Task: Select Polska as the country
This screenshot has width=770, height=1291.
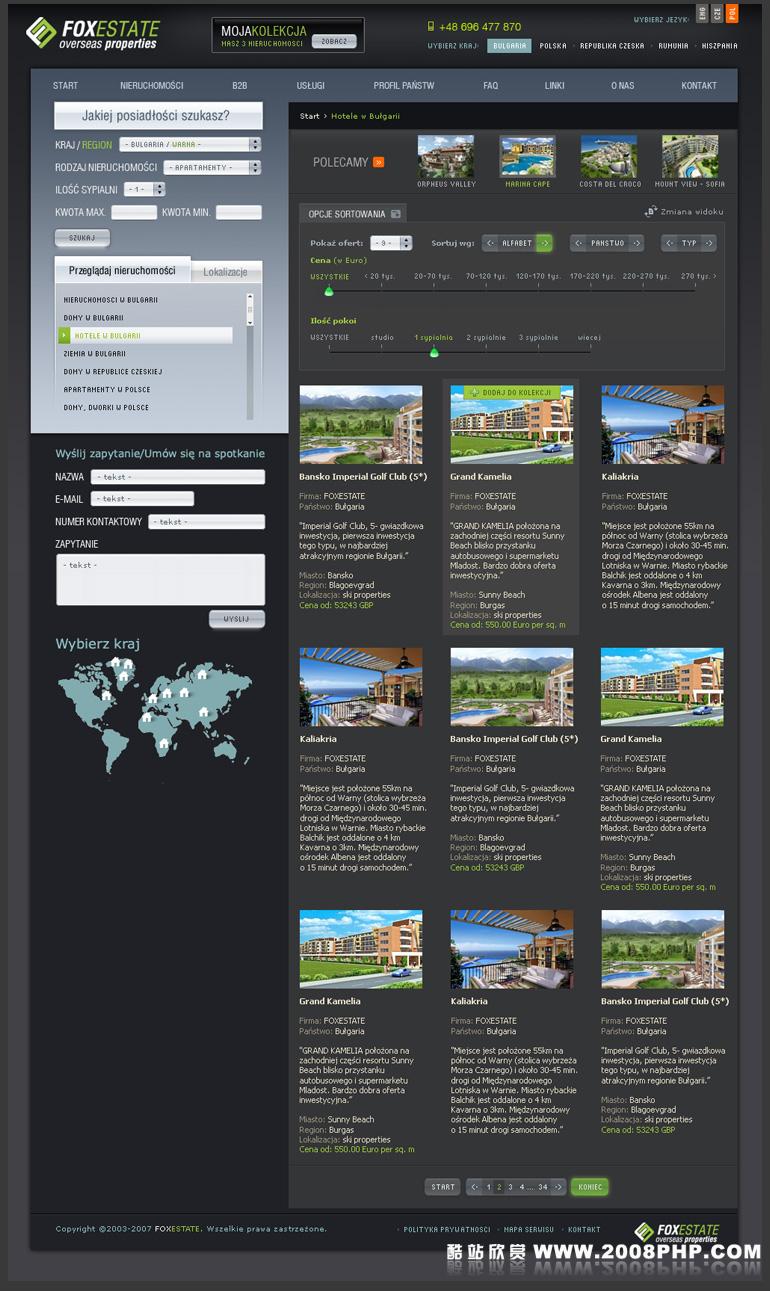Action: [553, 46]
